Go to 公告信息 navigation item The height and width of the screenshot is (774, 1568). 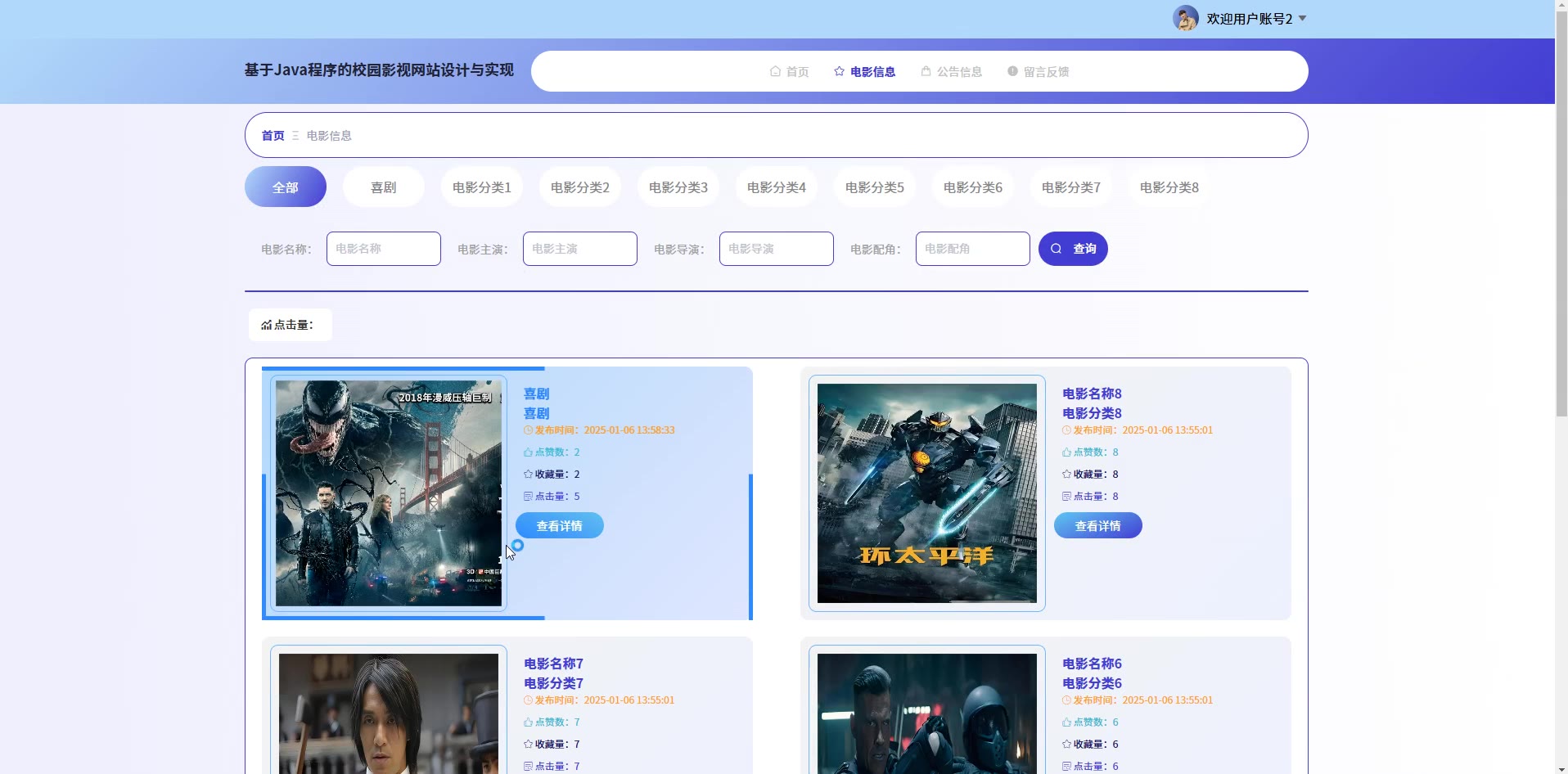(951, 72)
